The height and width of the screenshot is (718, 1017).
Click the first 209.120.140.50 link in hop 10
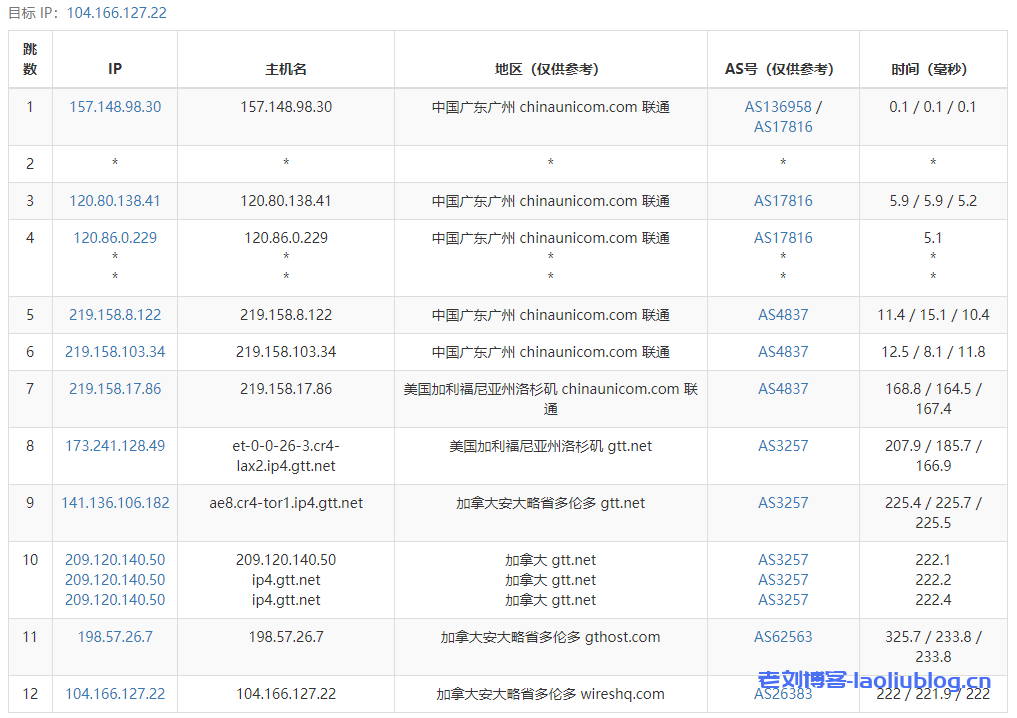[x=115, y=559]
